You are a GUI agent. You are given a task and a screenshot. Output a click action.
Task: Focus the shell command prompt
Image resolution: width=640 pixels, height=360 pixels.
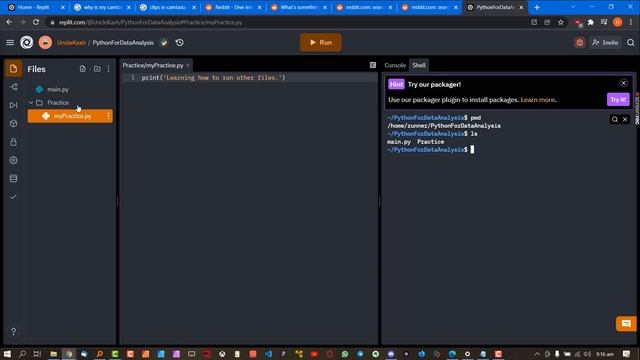point(472,150)
